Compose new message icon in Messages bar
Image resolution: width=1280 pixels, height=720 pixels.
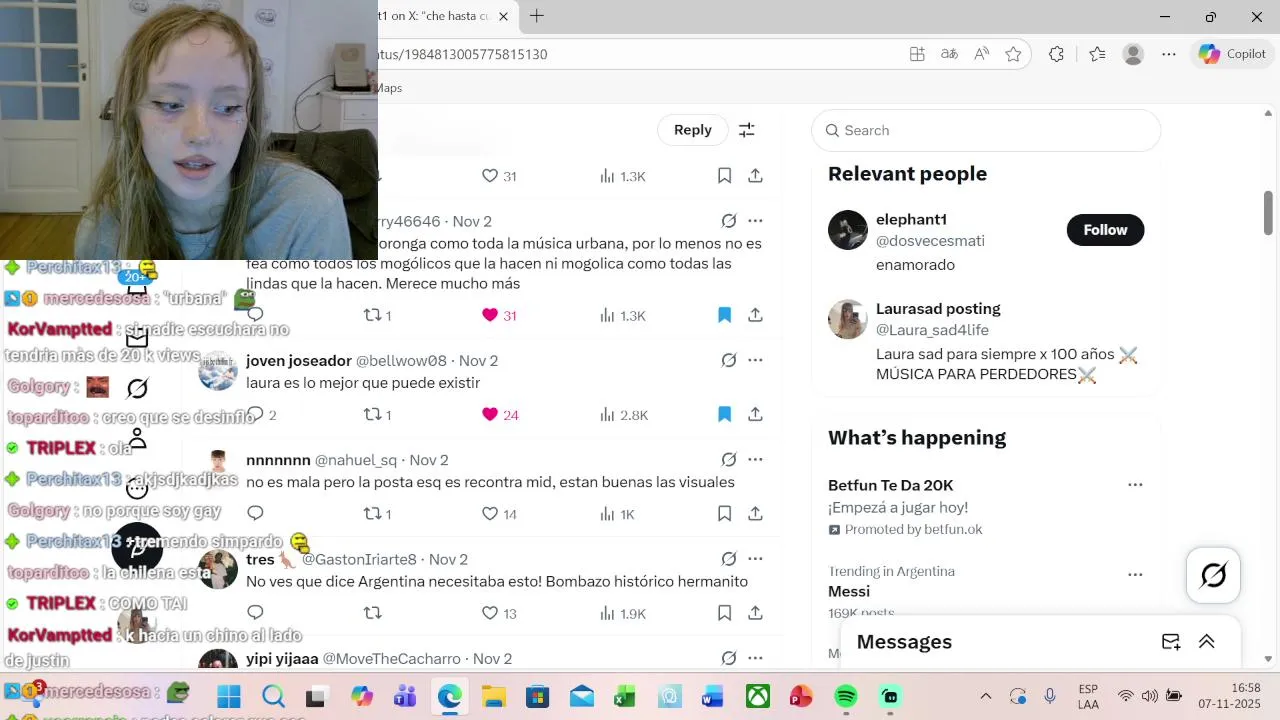pos(1171,642)
